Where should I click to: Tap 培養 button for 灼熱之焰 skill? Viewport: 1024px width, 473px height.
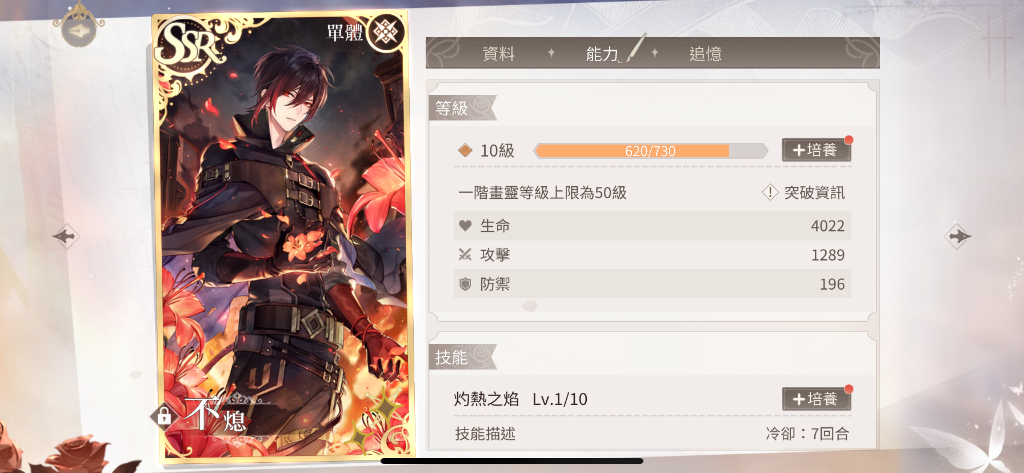click(x=816, y=399)
